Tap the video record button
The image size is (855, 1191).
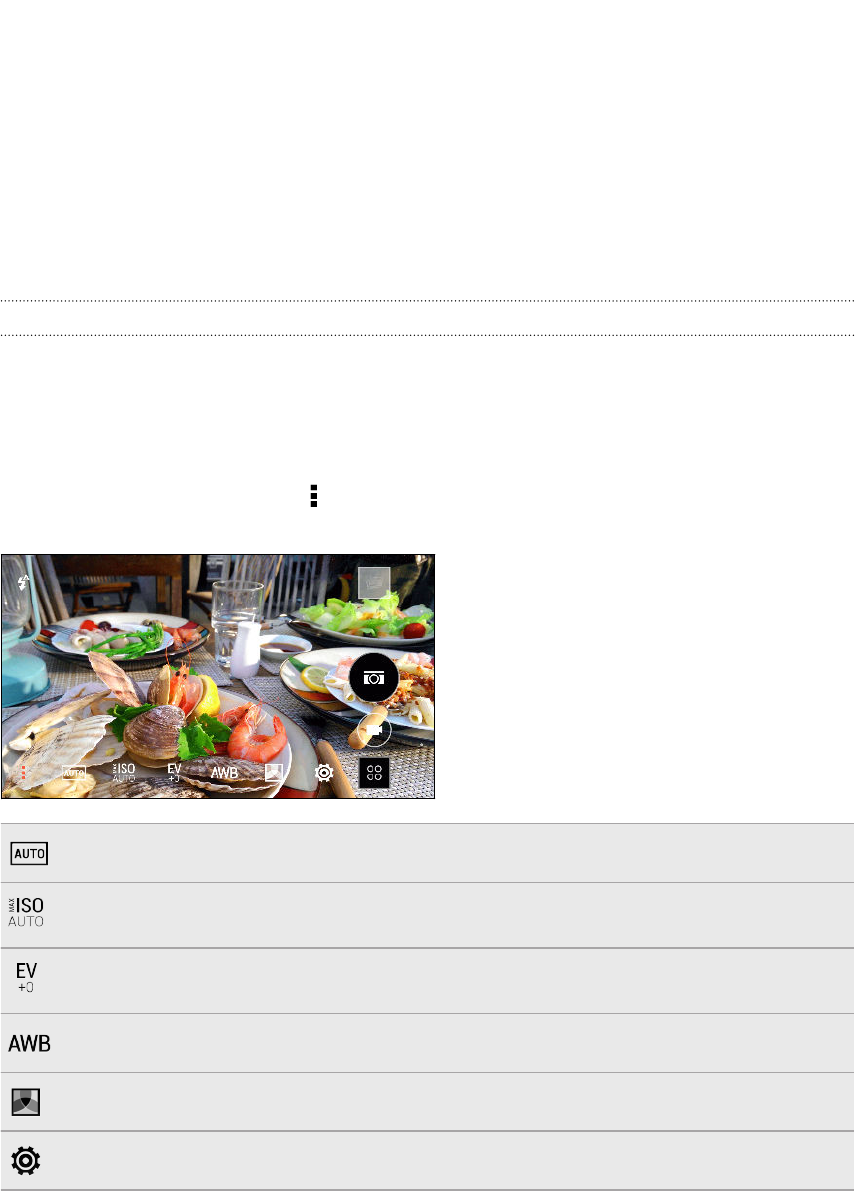point(374,731)
